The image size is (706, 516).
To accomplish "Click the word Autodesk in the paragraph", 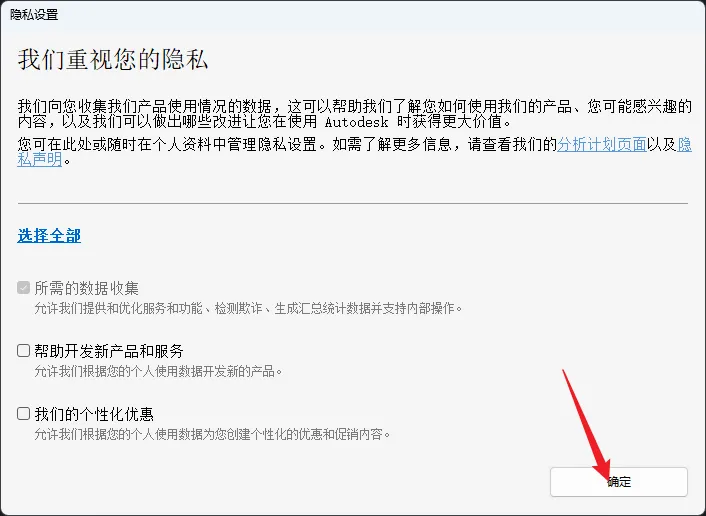I will click(x=357, y=122).
